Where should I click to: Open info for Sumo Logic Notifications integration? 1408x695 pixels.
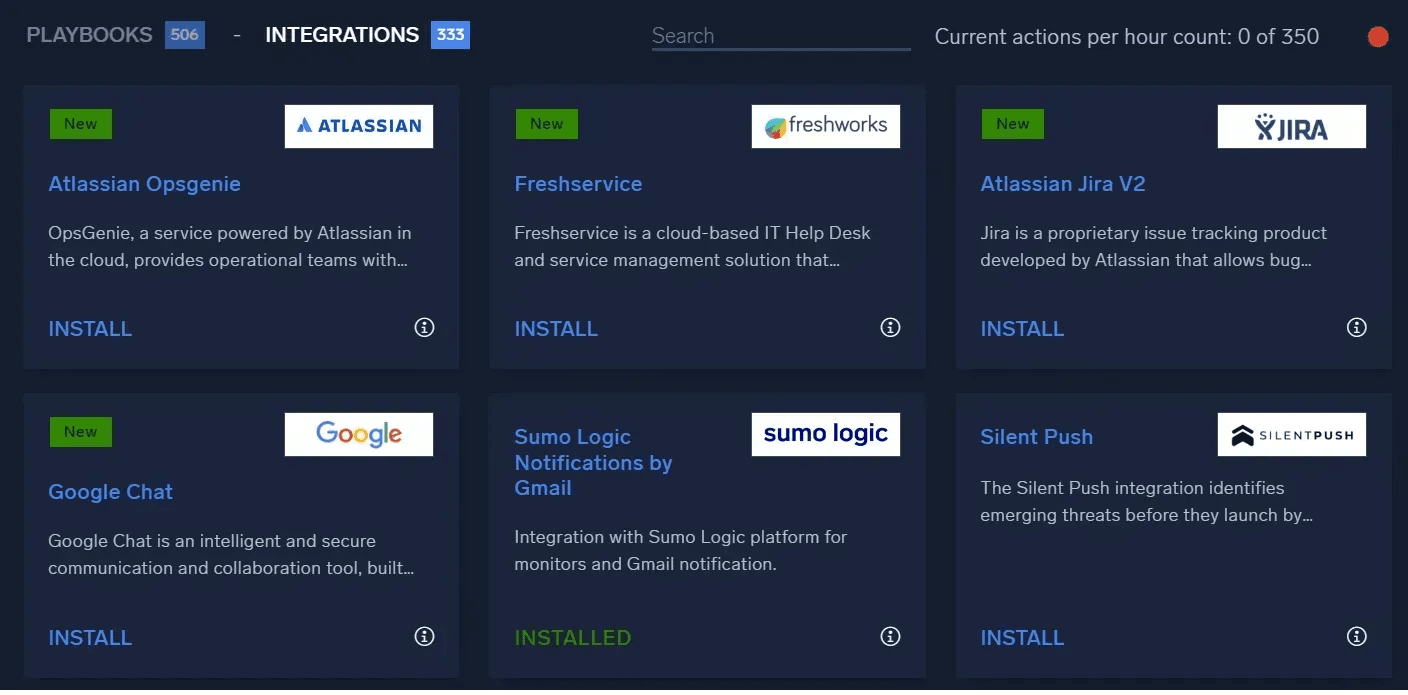890,636
